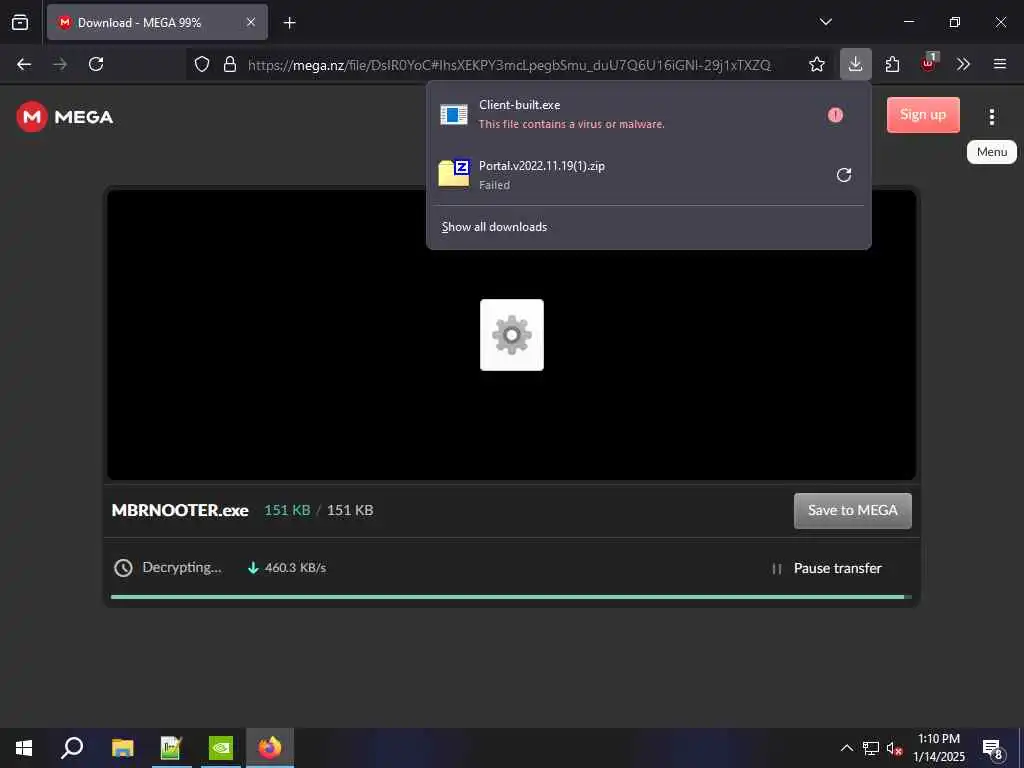Open Windows Start menu
Screen dimensions: 1024x768
pos(24,748)
